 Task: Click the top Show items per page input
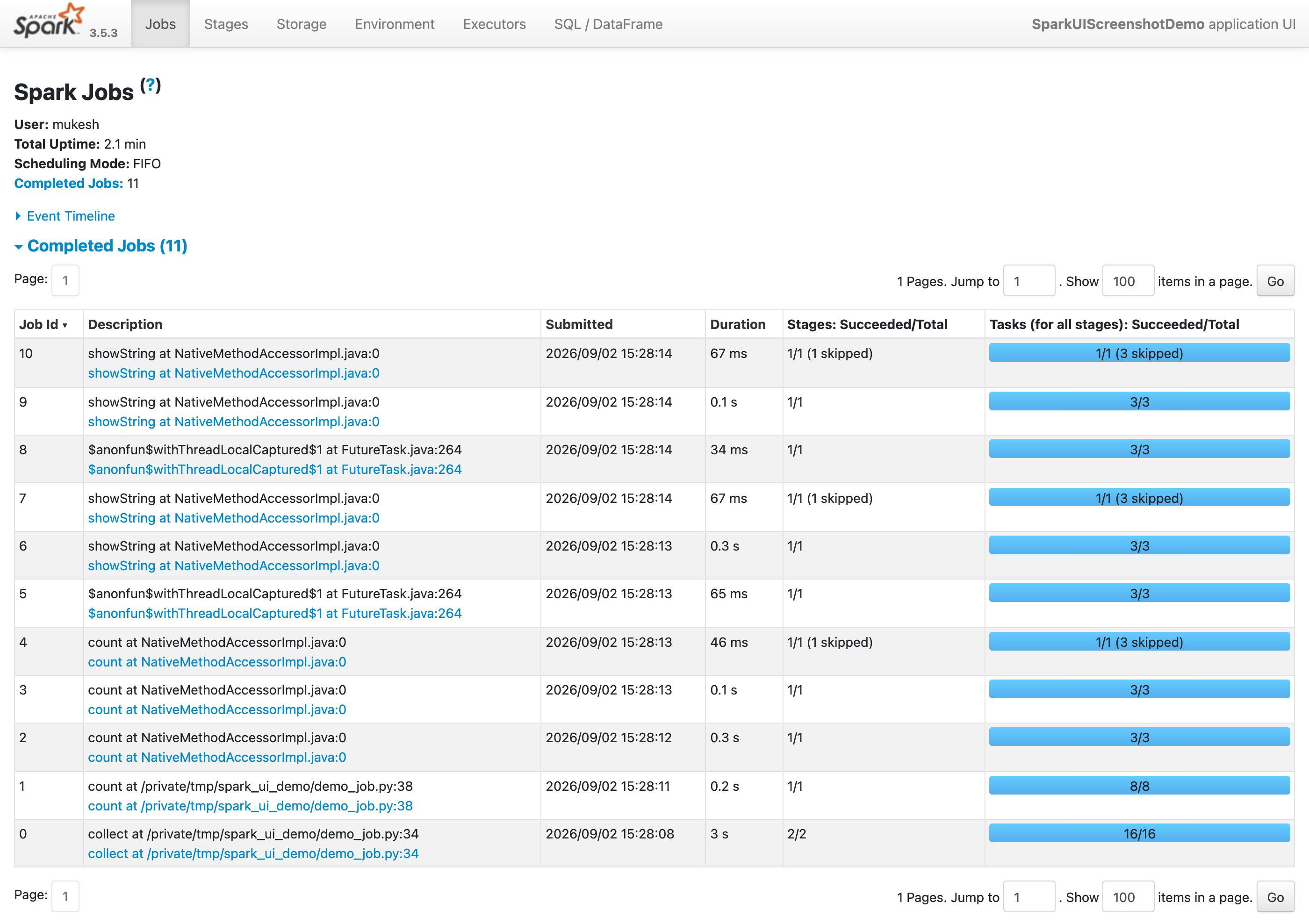click(x=1128, y=281)
